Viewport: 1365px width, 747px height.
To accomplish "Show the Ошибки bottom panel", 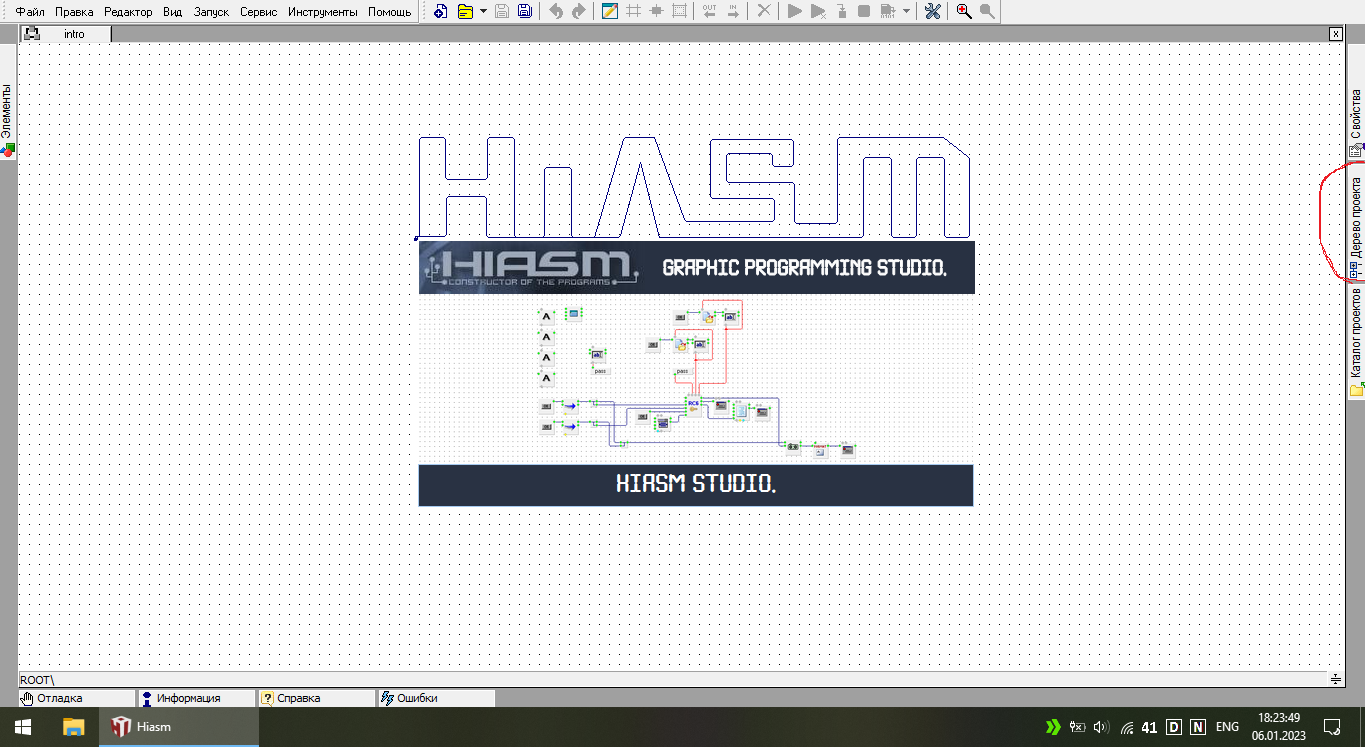I will tap(436, 698).
